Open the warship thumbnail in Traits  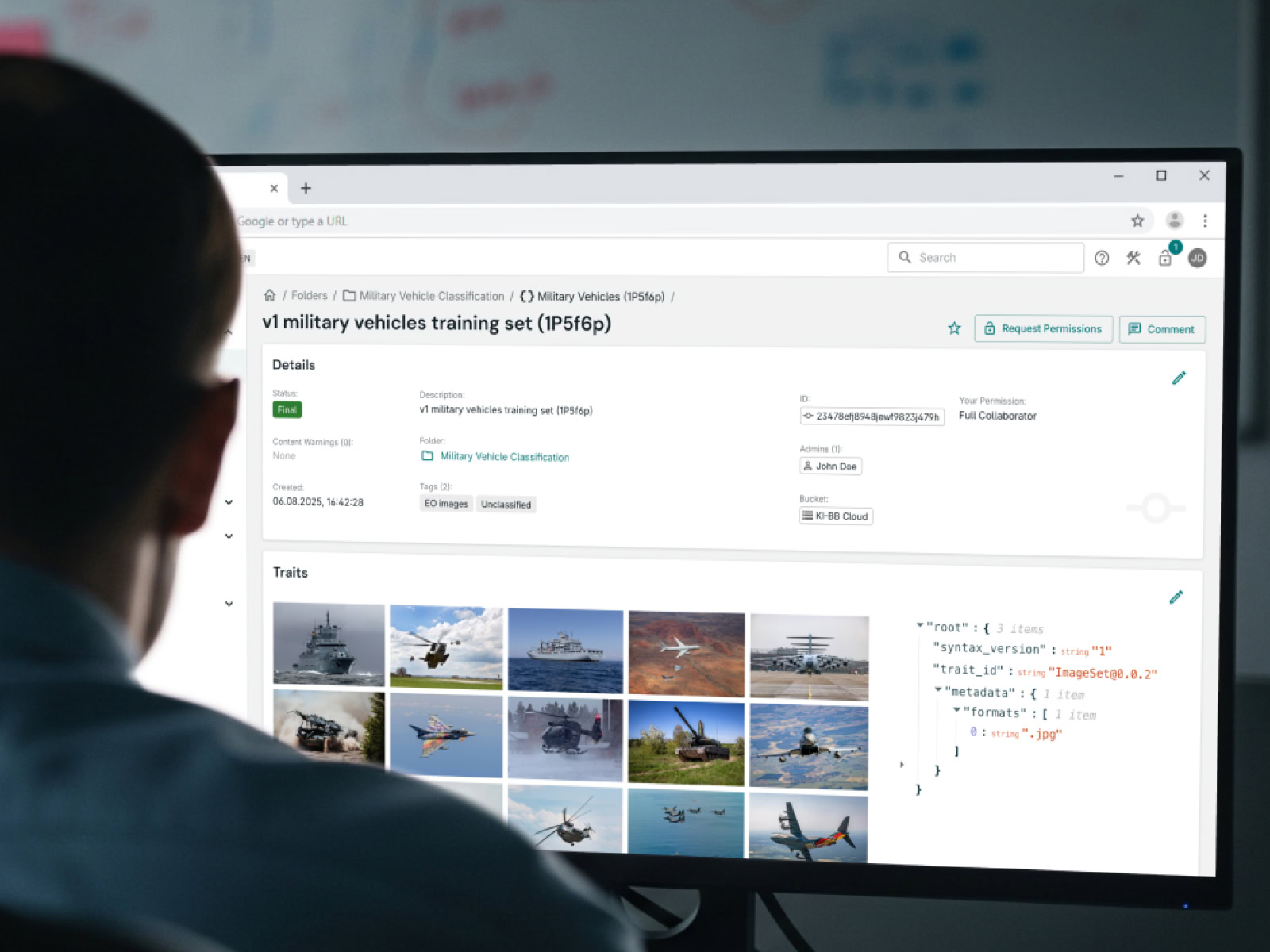point(329,644)
